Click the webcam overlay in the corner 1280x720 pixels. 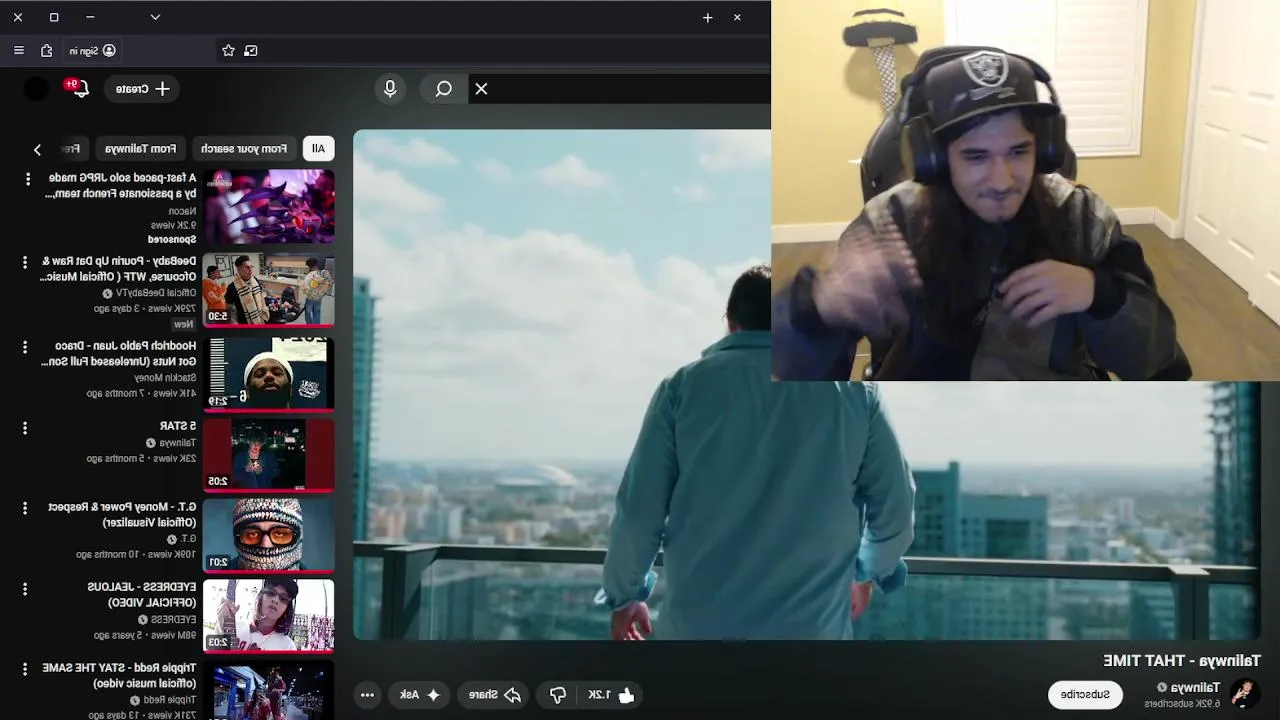click(1026, 190)
